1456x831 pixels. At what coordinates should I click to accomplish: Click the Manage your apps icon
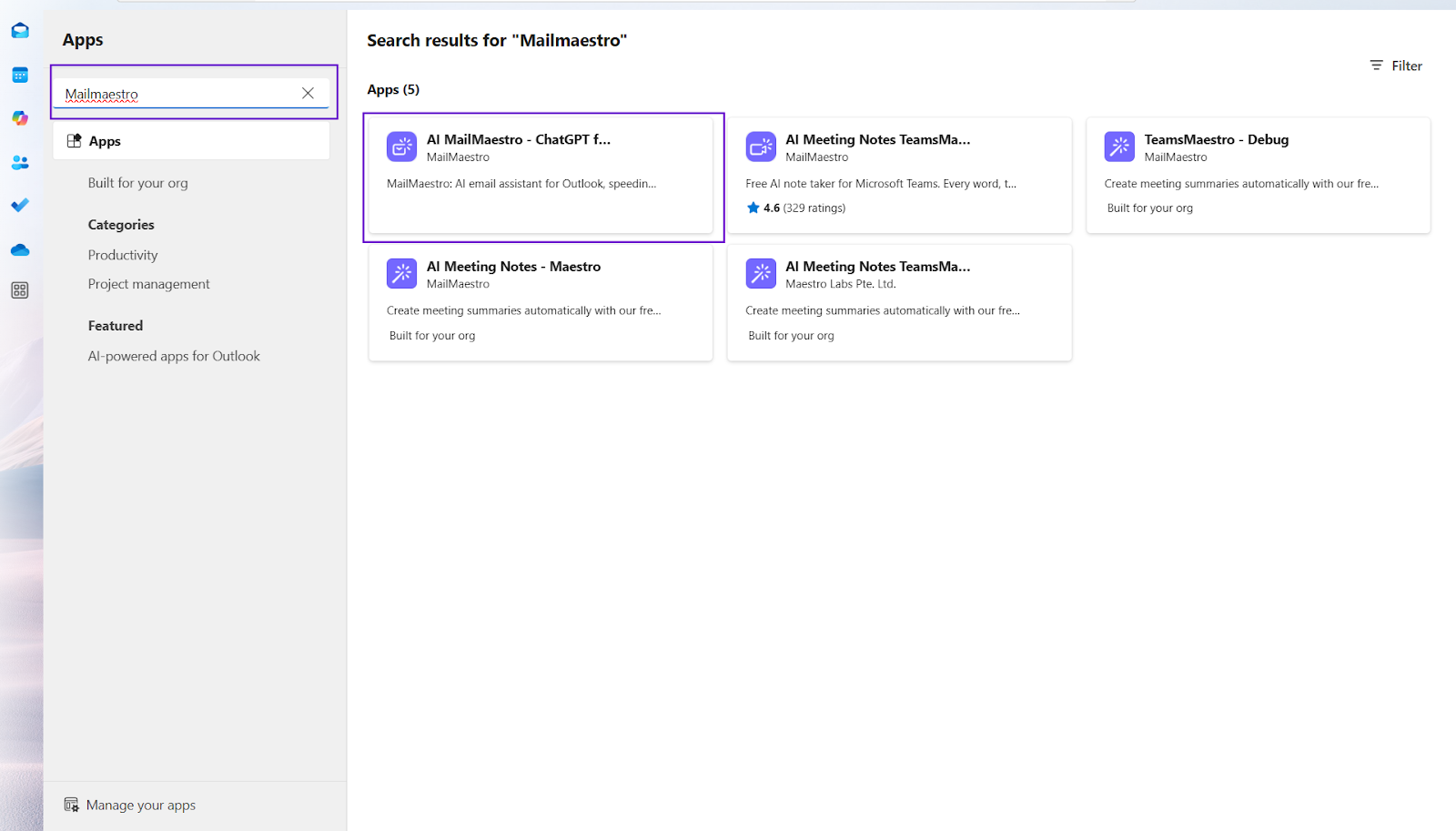(x=71, y=806)
